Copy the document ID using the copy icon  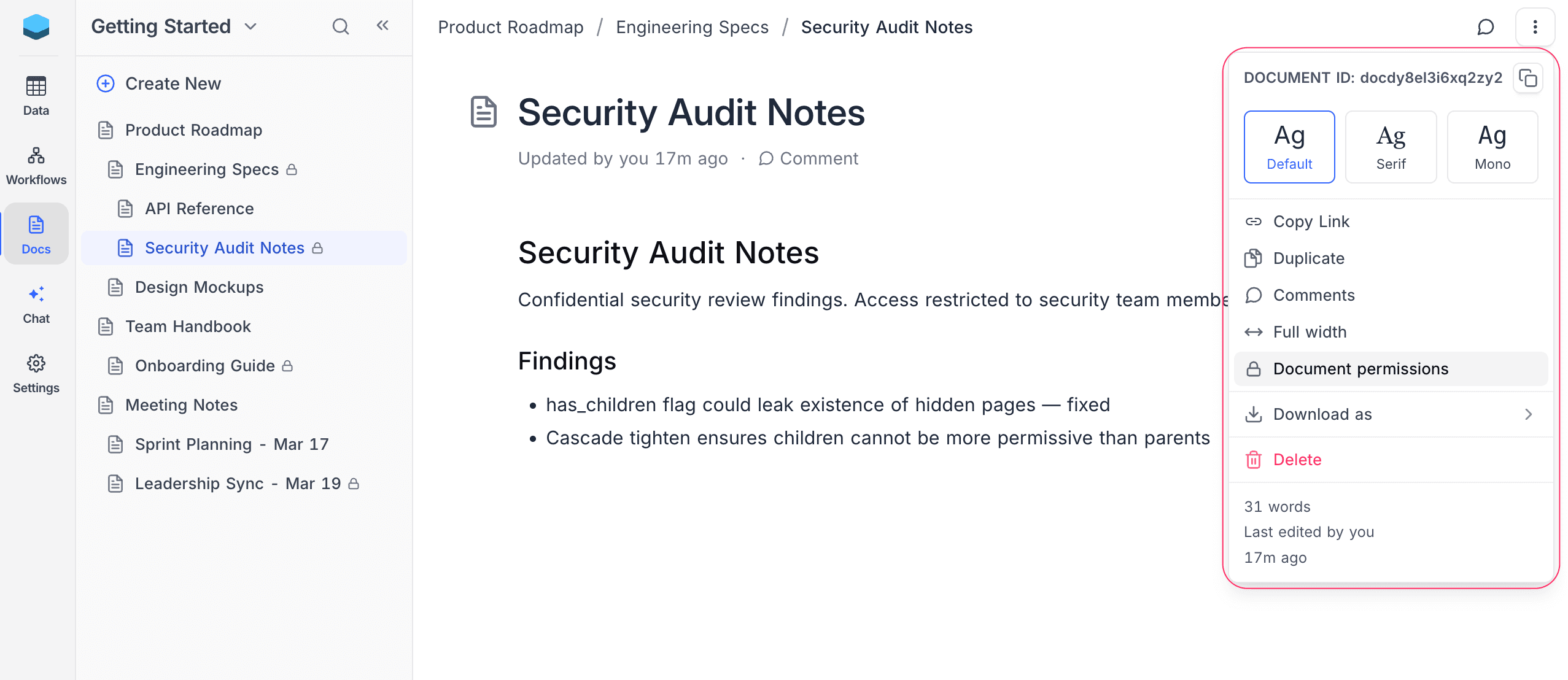pyautogui.click(x=1528, y=78)
